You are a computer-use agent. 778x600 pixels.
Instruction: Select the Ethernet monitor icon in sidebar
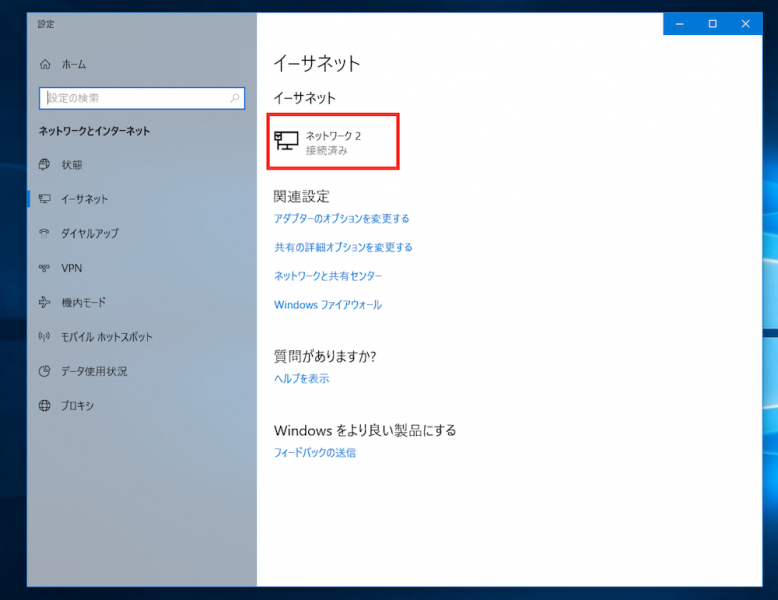pyautogui.click(x=44, y=199)
